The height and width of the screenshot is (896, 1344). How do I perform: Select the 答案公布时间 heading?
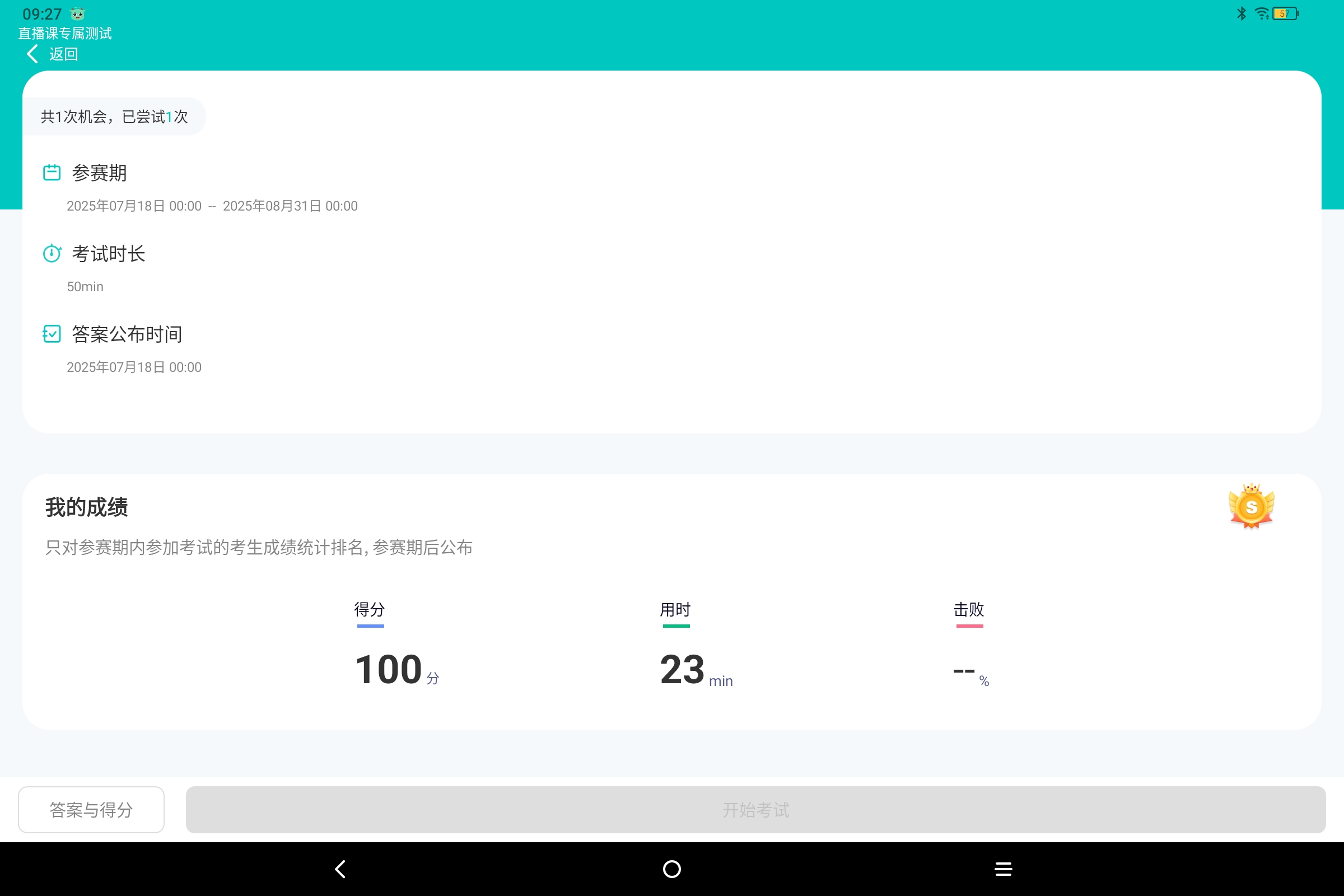point(127,334)
